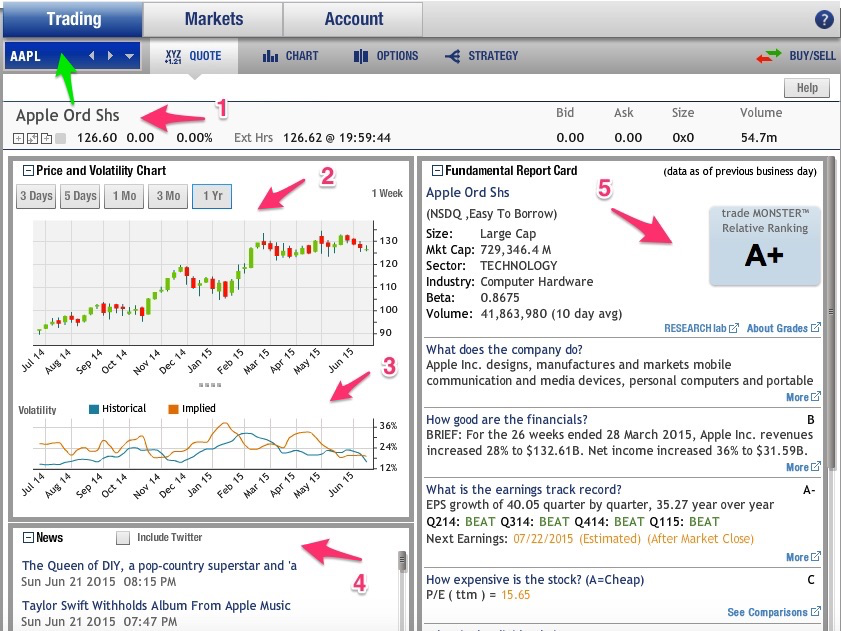Open the OPTIONS chain view
The image size is (841, 631).
point(386,56)
